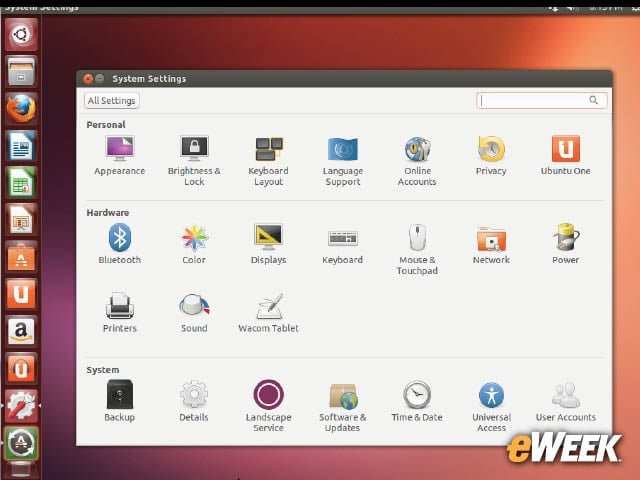Open Keyboard Layout settings

point(269,161)
